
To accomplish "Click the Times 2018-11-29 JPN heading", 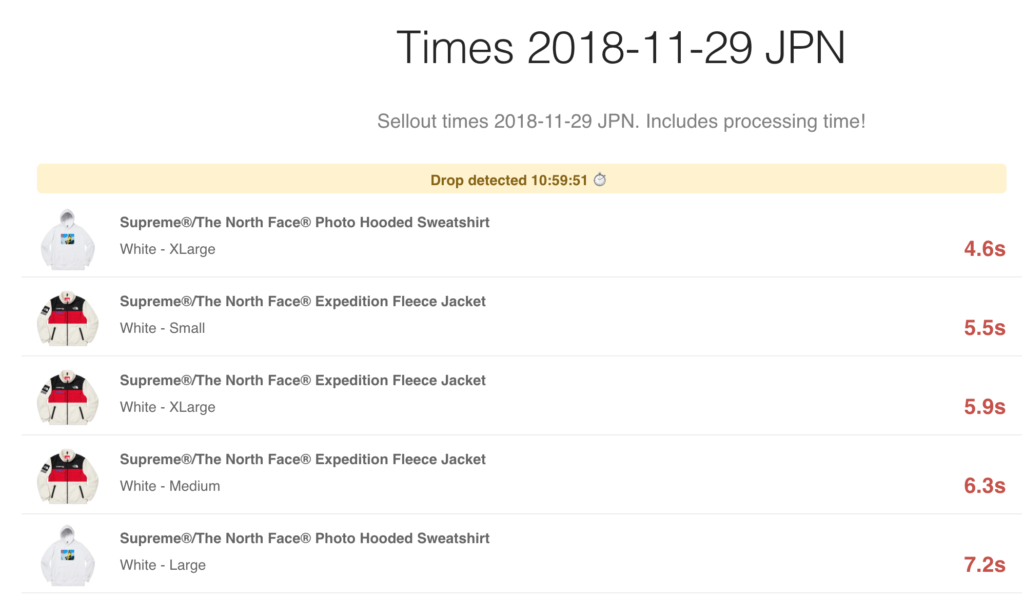I will pos(620,48).
